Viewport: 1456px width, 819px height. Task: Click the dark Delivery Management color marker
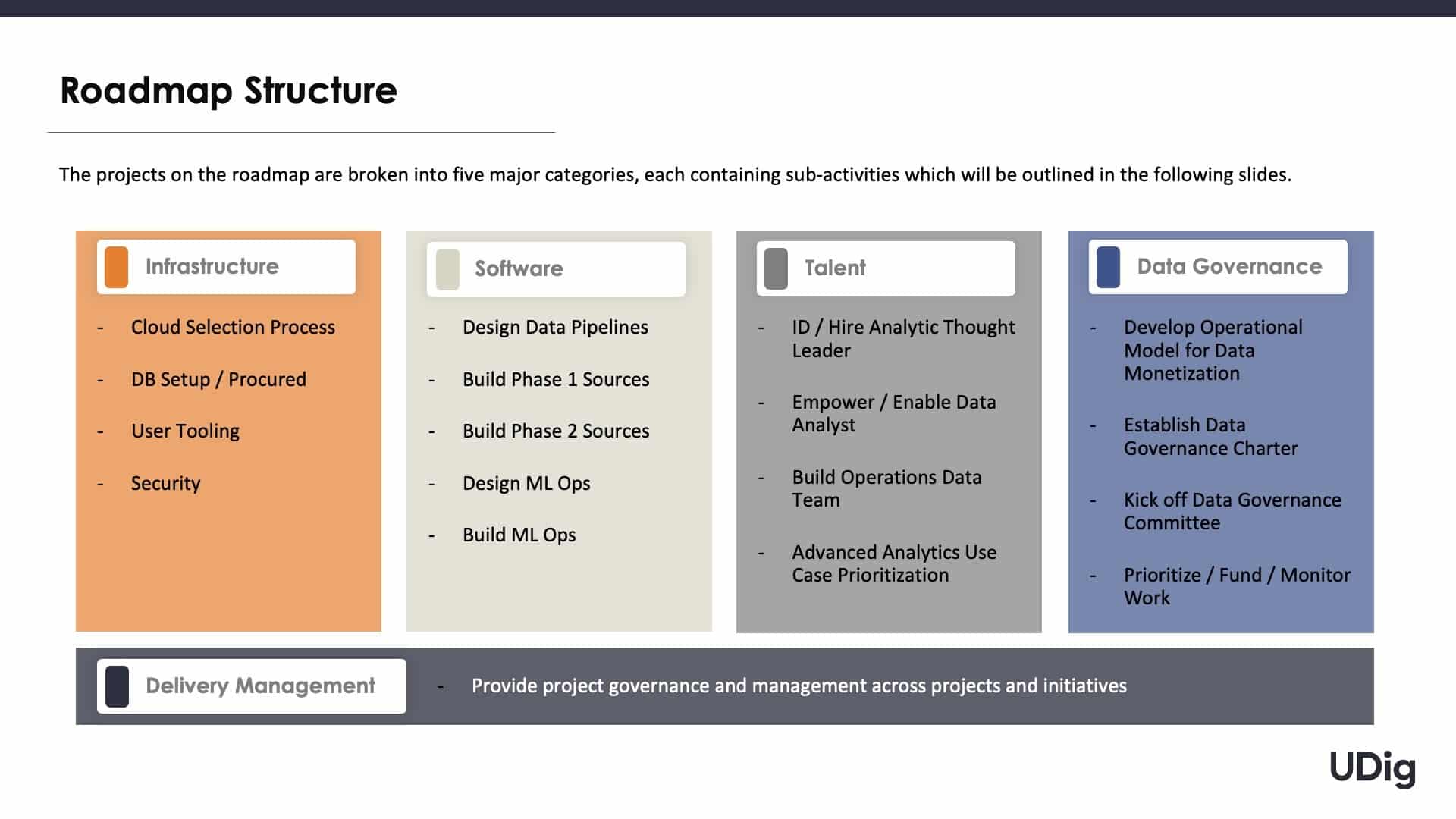click(117, 686)
